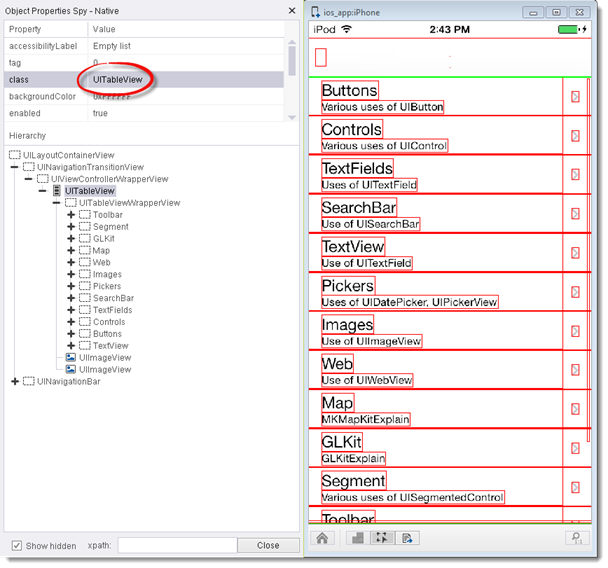Viewport: 608px width, 568px height.
Task: Toggle the Show hidden checkbox
Action: (x=17, y=545)
